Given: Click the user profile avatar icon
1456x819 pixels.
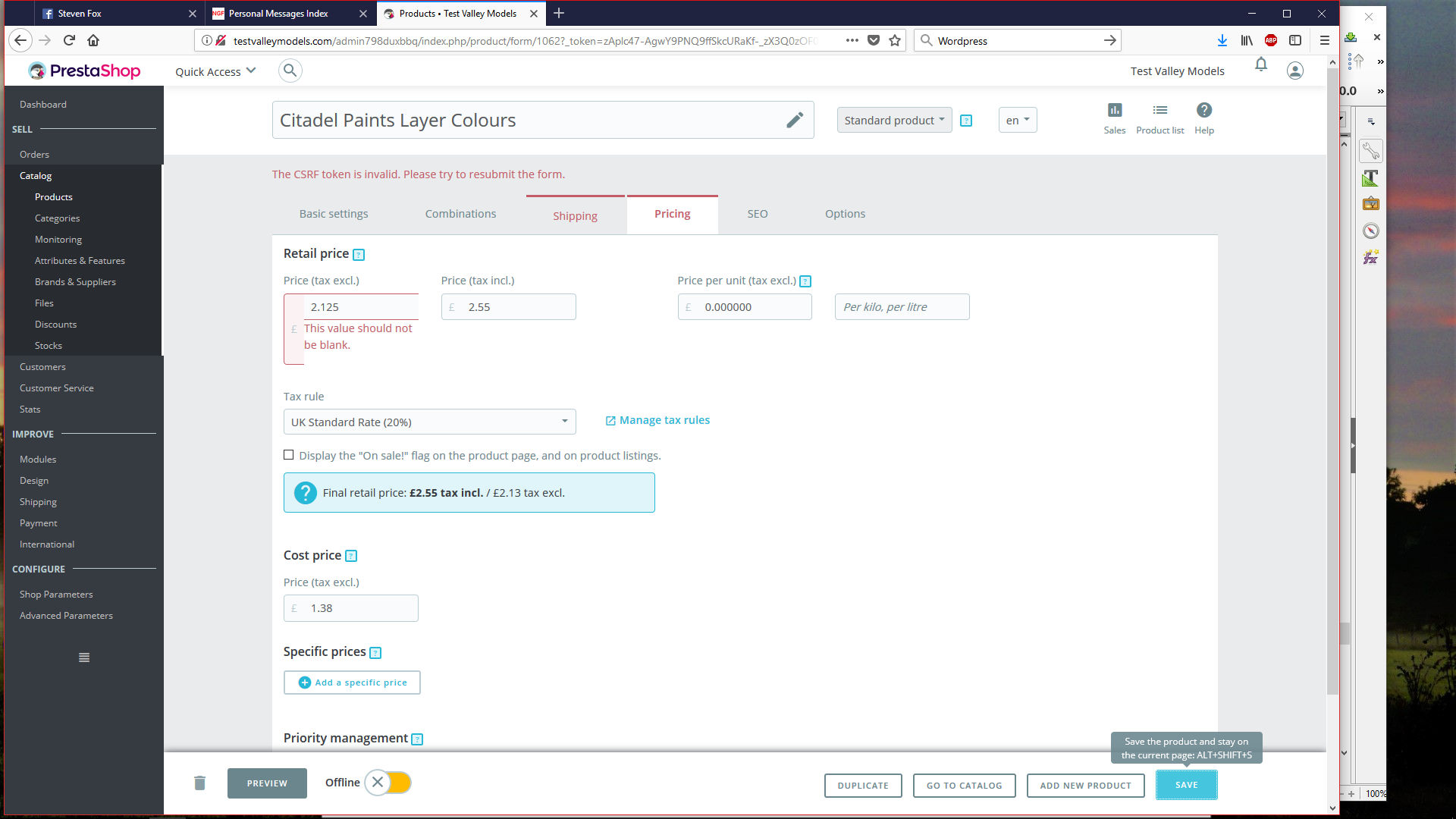Looking at the screenshot, I should [x=1294, y=71].
